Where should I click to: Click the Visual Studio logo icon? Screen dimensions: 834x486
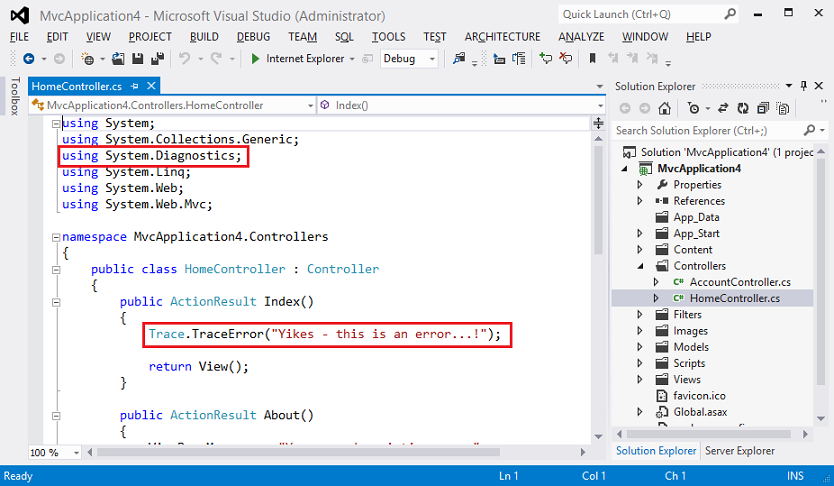pyautogui.click(x=20, y=15)
